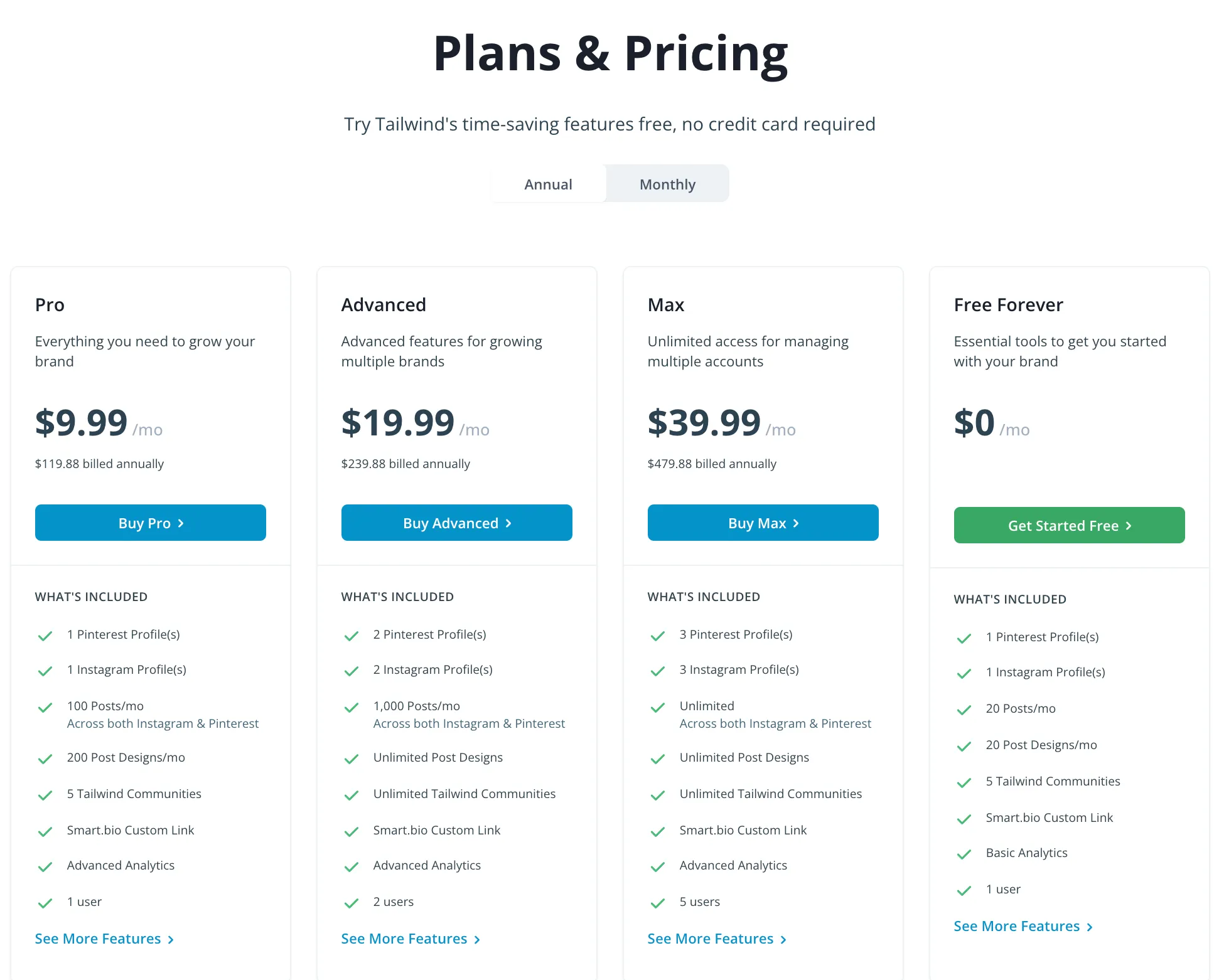The image size is (1219, 980).
Task: Click the Buy Max button
Action: [x=763, y=523]
